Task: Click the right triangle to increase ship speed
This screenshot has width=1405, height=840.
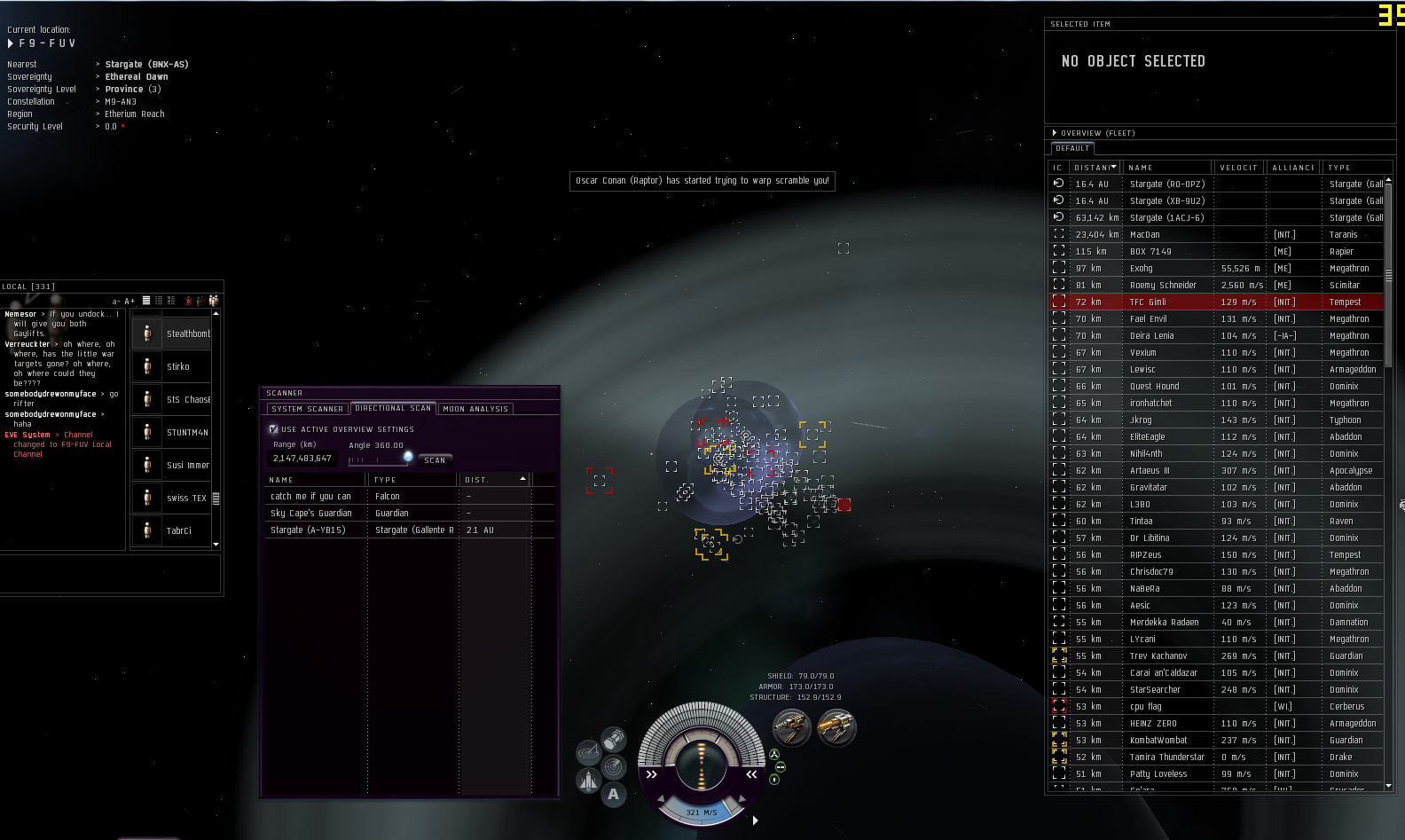Action: tap(742, 801)
